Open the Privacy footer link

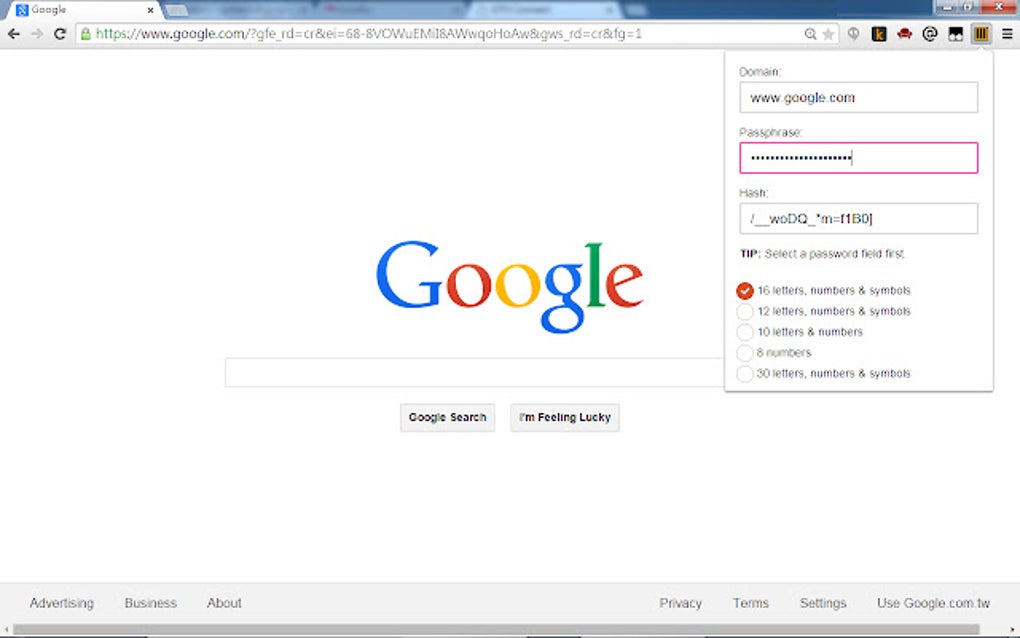(x=680, y=604)
